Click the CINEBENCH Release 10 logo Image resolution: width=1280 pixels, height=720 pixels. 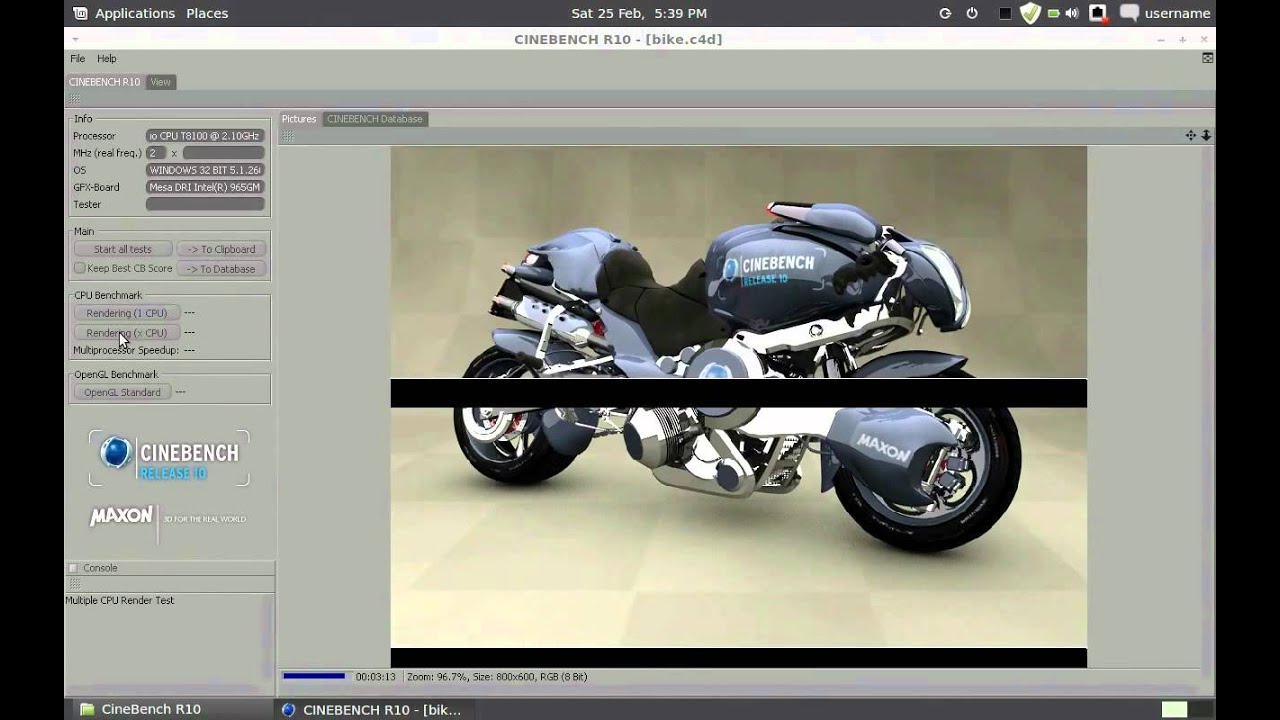point(169,458)
